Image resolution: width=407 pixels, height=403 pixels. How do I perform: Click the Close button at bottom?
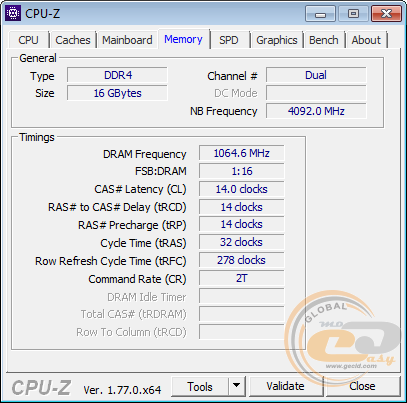click(x=362, y=386)
